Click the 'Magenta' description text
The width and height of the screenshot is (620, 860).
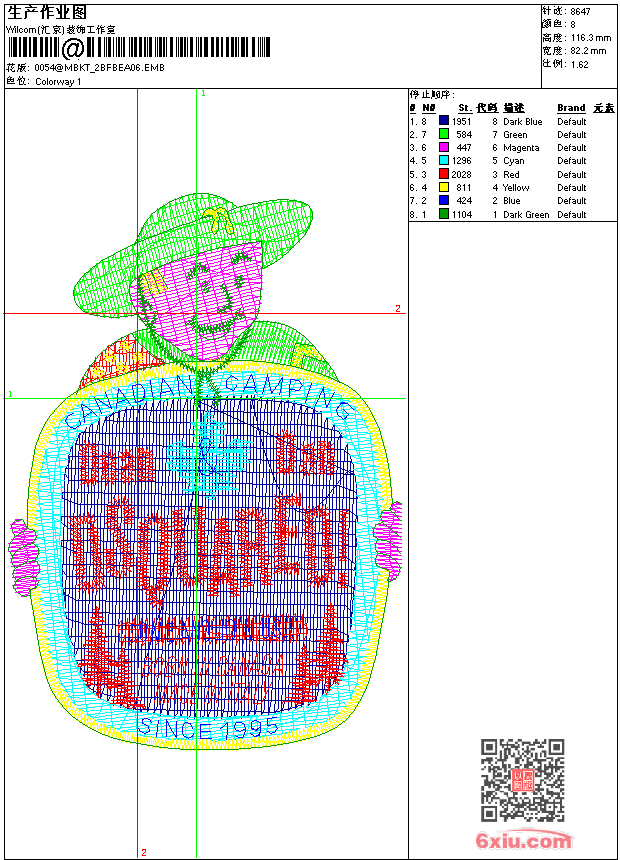coord(521,148)
